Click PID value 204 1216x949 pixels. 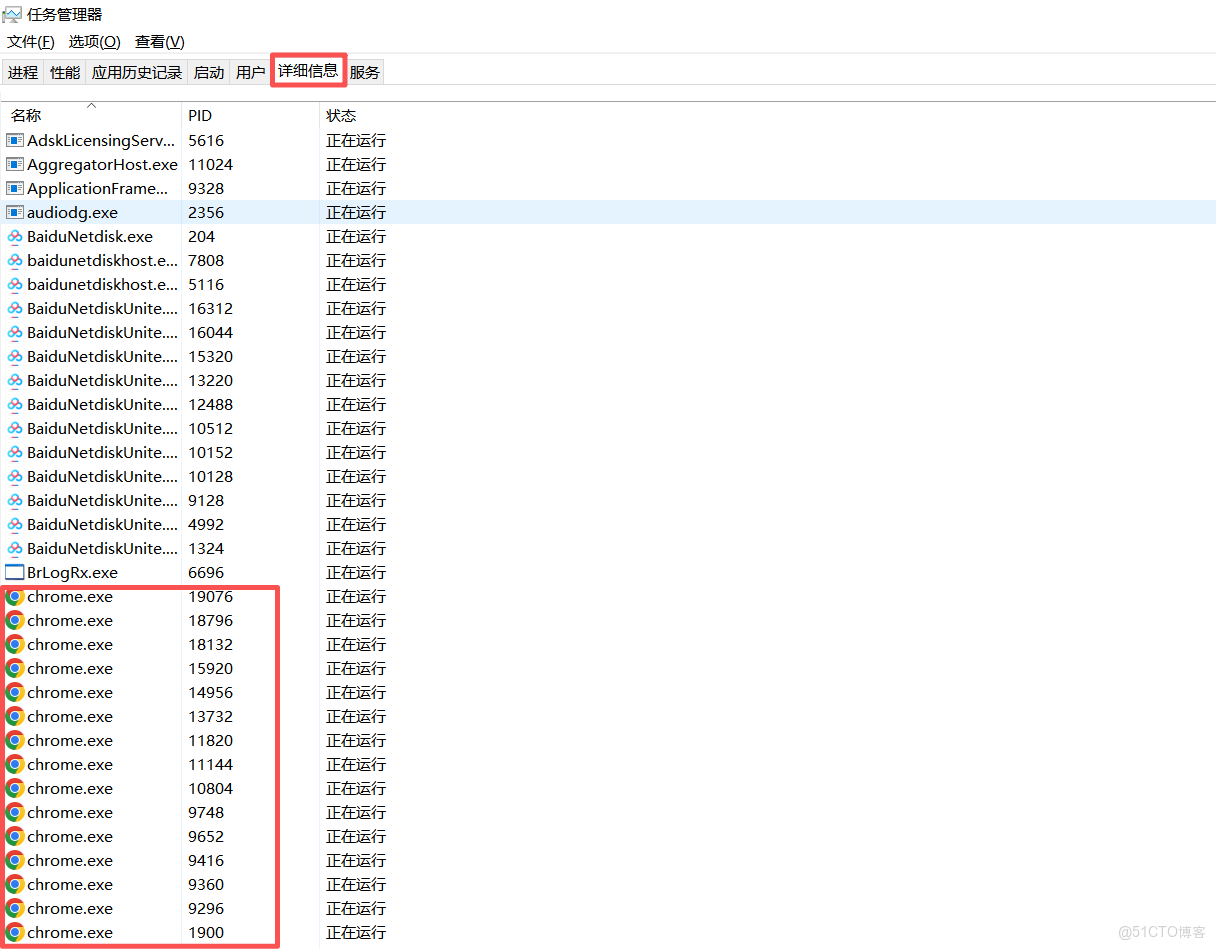click(202, 236)
